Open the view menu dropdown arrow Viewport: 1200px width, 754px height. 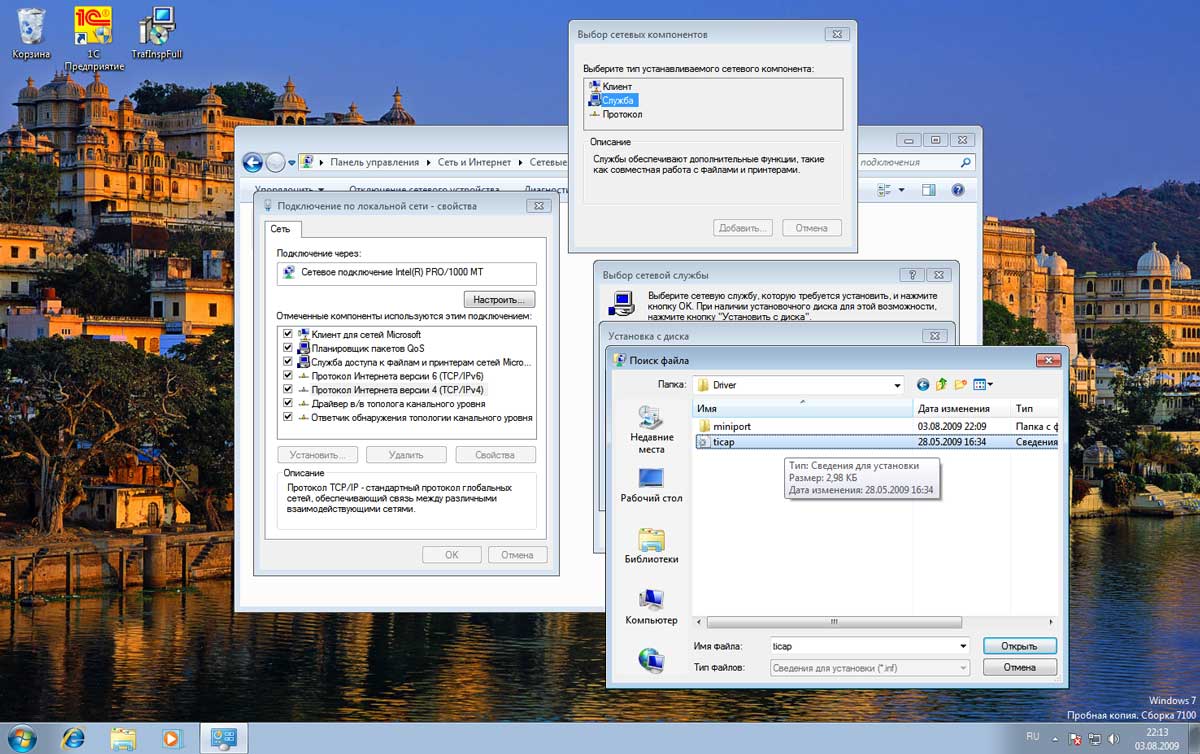(x=990, y=385)
